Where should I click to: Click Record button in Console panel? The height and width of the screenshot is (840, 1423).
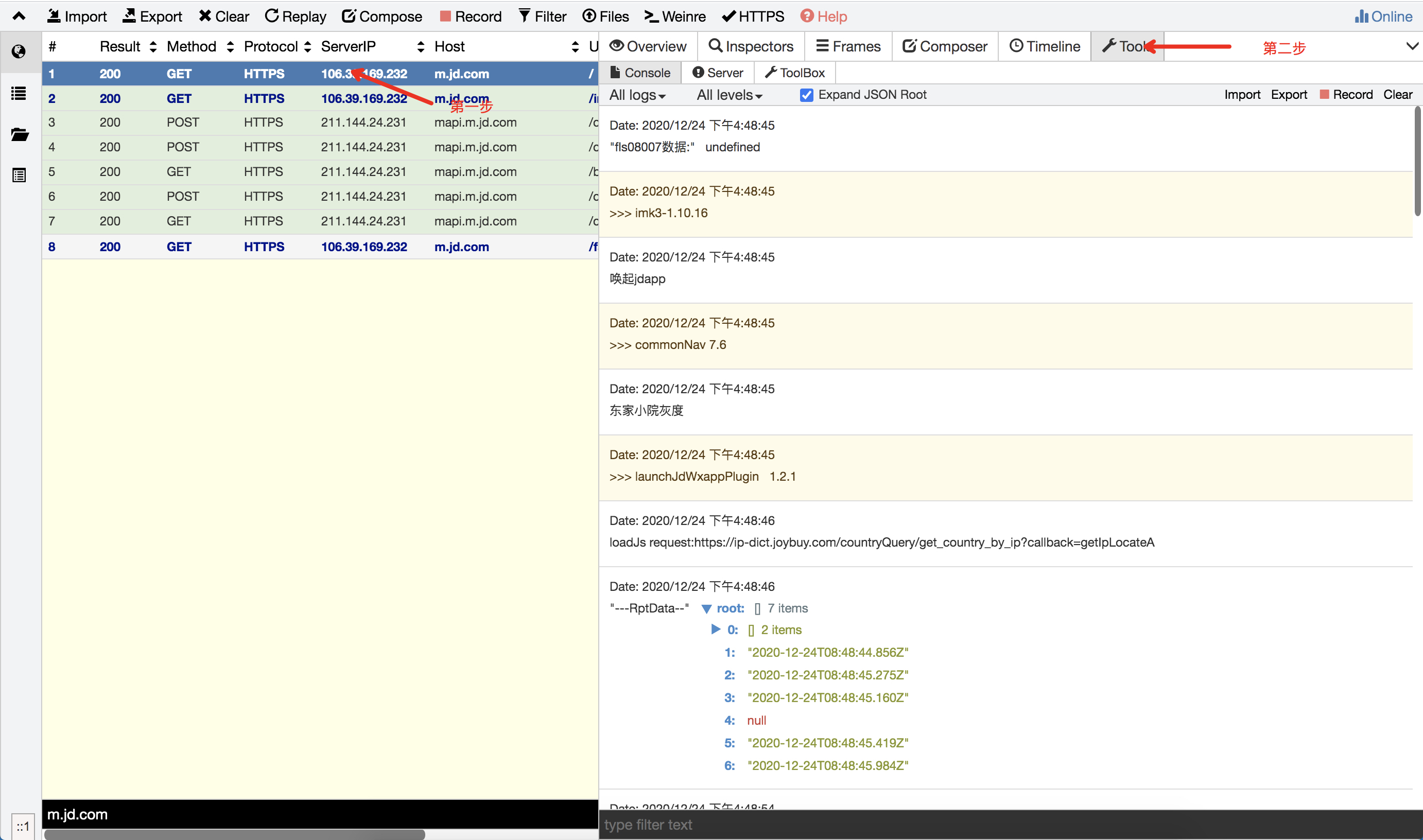point(1350,95)
